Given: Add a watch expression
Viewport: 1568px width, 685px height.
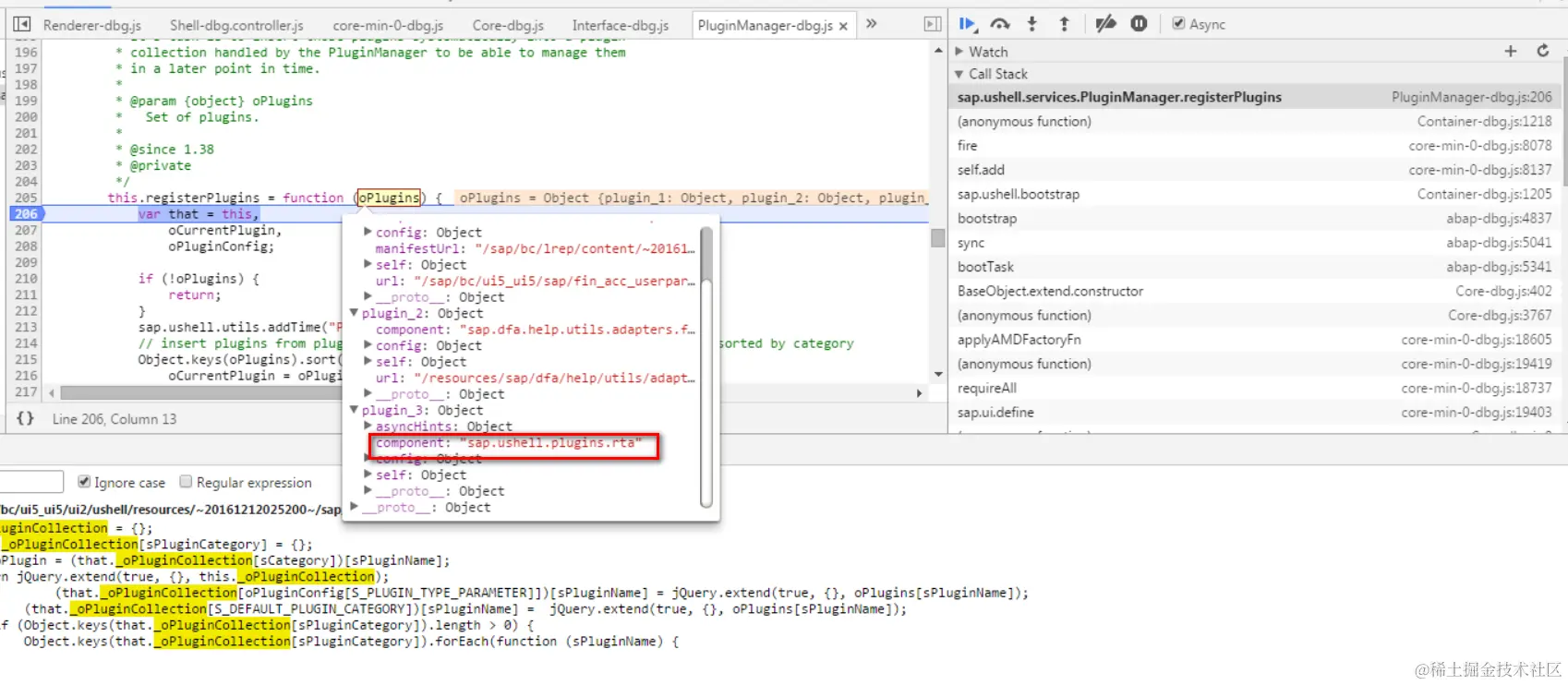Looking at the screenshot, I should [x=1511, y=52].
